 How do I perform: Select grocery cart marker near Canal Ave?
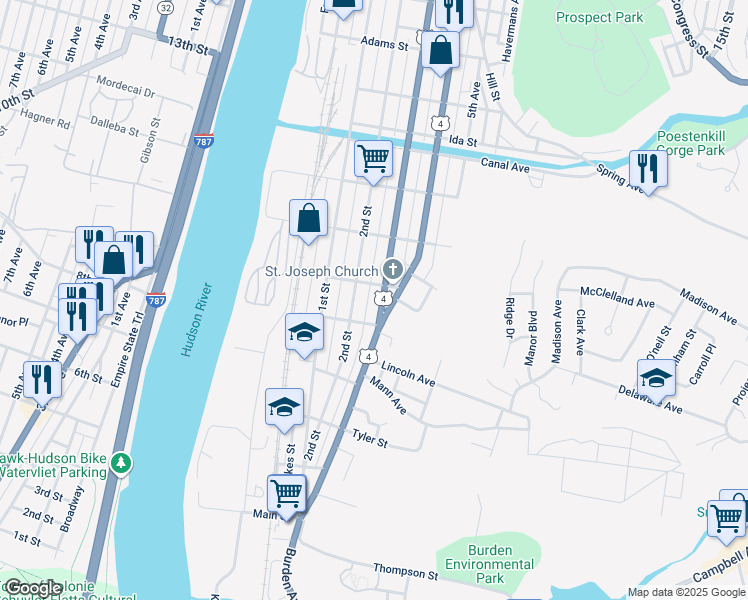tap(374, 162)
